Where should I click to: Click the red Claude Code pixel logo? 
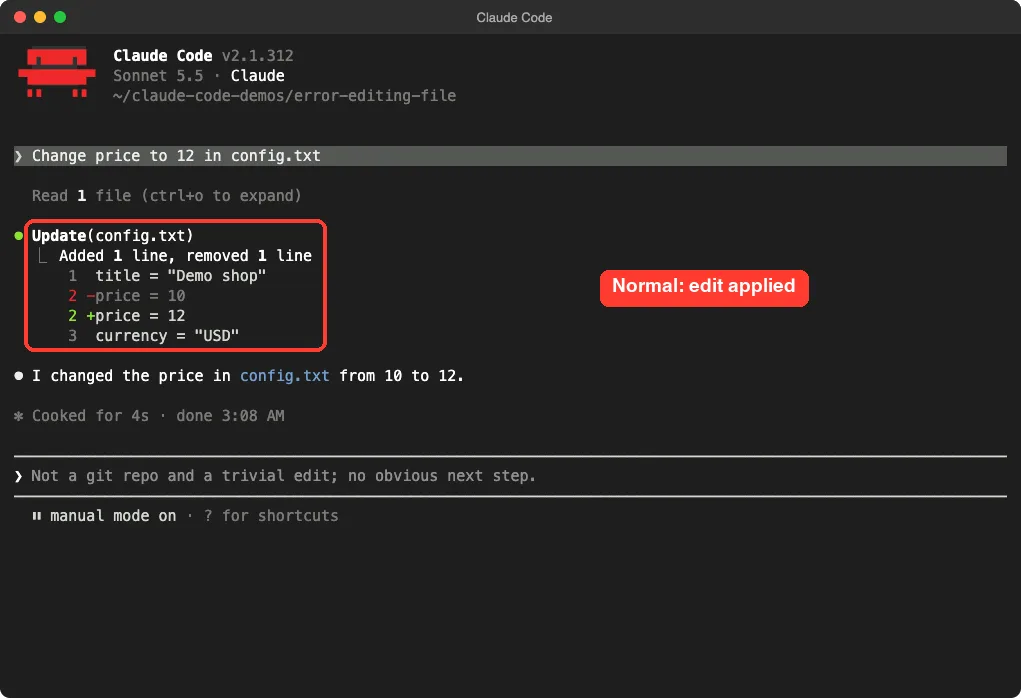point(57,72)
